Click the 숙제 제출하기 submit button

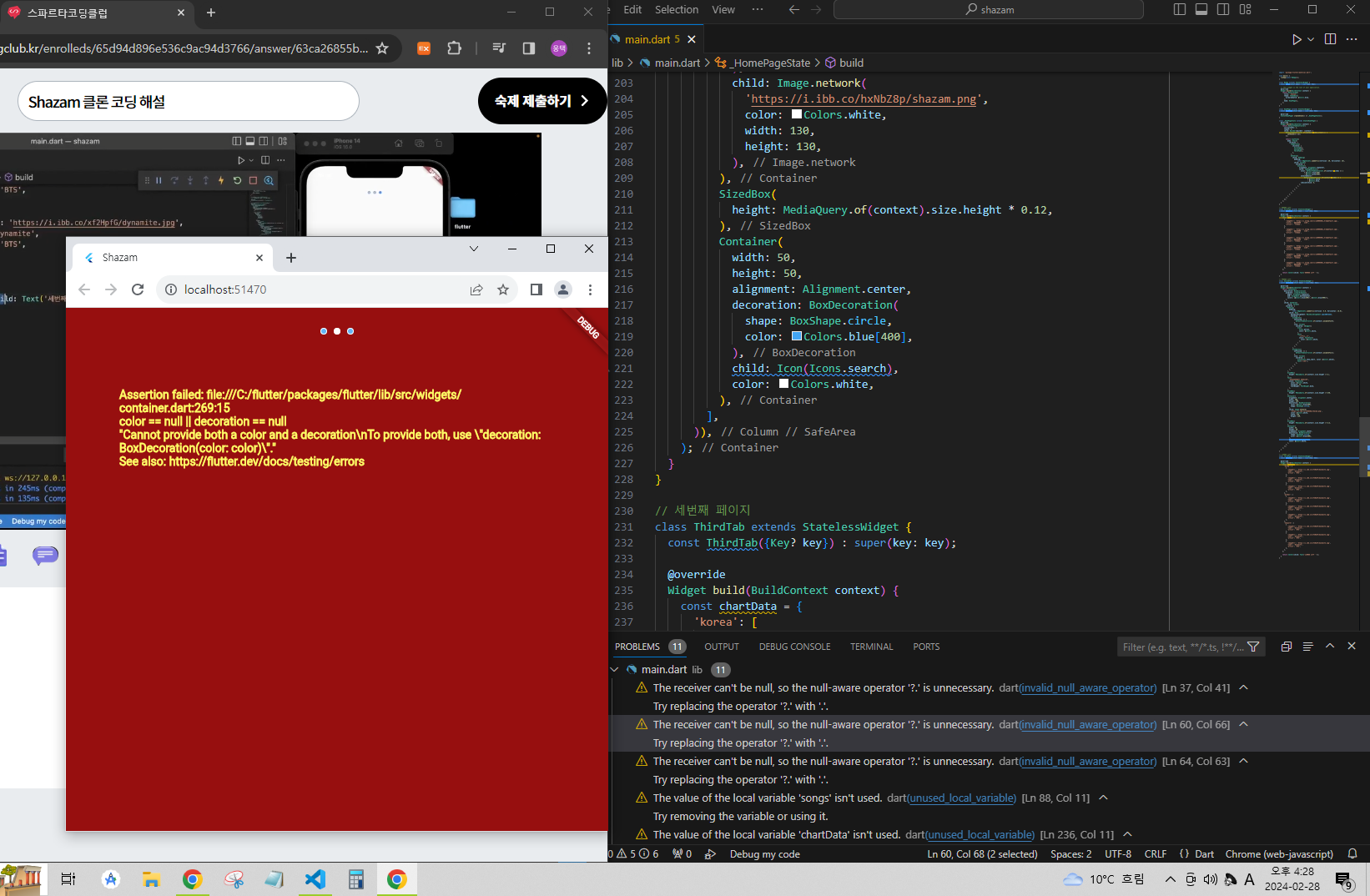[542, 101]
